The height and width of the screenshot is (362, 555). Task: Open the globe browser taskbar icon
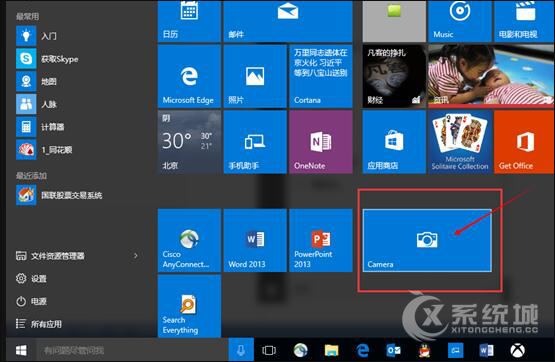click(x=301, y=350)
